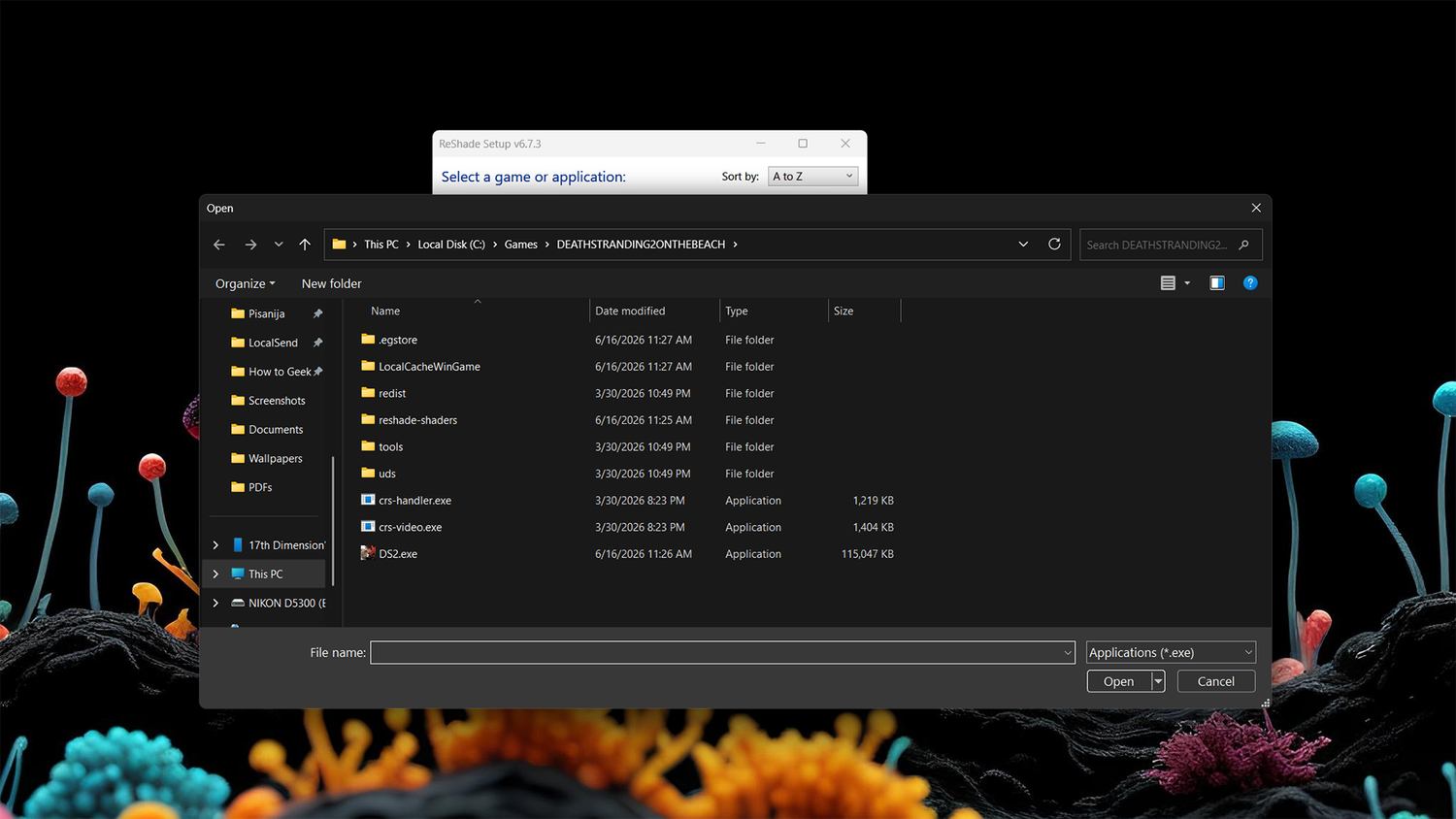Open Help with the blue question icon
This screenshot has width=1456, height=819.
pyautogui.click(x=1250, y=283)
